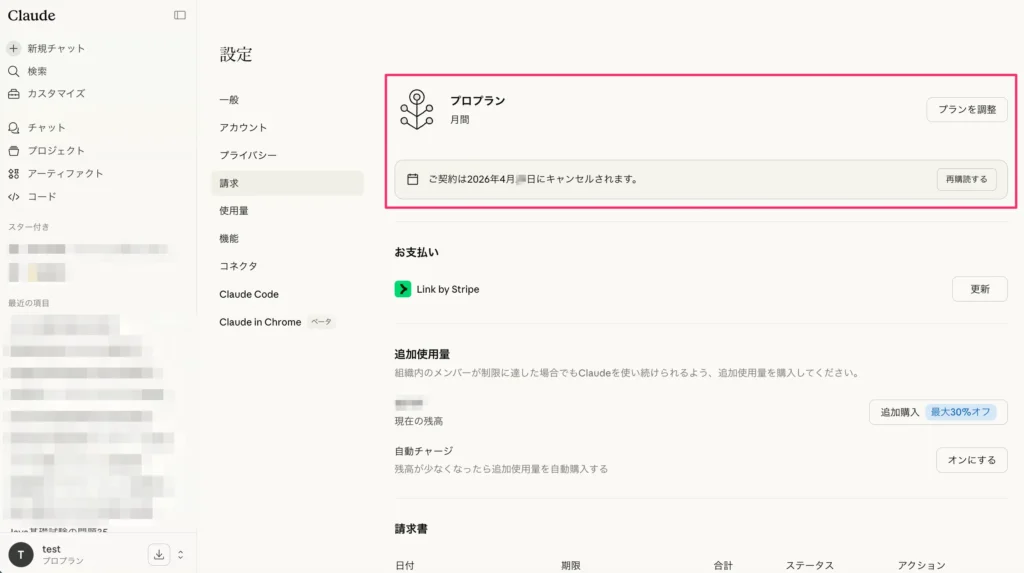Click 新規チャット label in sidebar
Image resolution: width=1024 pixels, height=573 pixels.
pos(56,48)
